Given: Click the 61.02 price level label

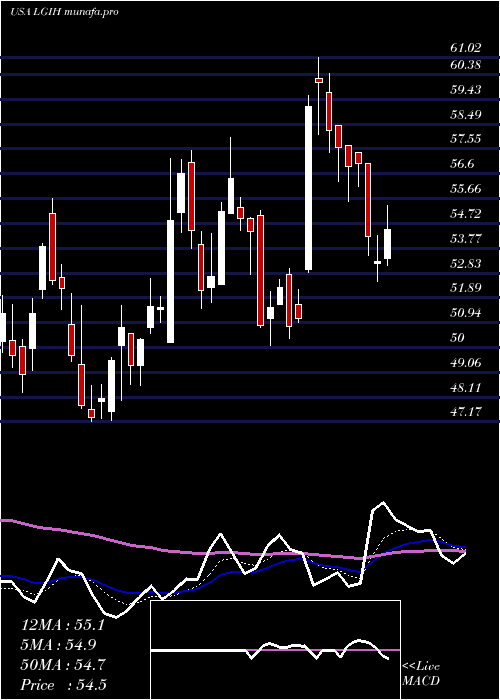Looking at the screenshot, I should pos(466,48).
